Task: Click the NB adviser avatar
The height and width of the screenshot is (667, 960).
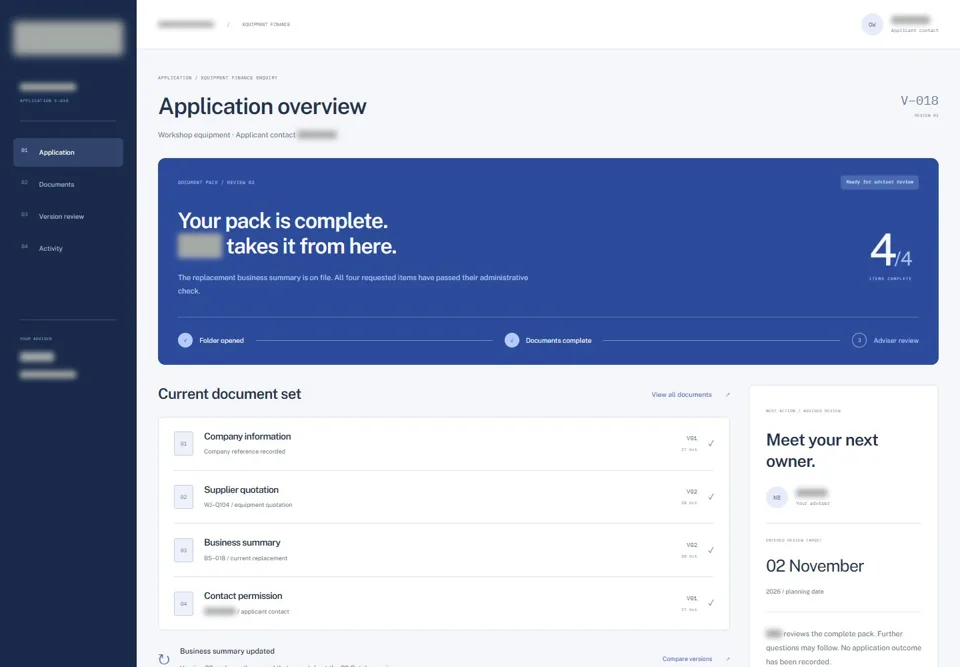Action: (776, 497)
